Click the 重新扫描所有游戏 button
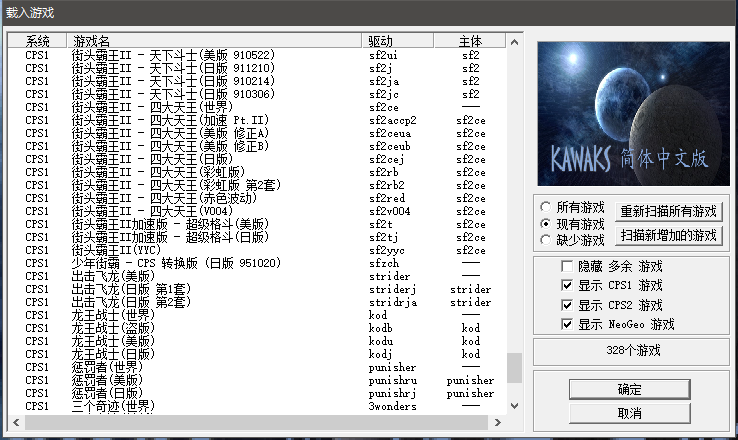 (x=669, y=212)
